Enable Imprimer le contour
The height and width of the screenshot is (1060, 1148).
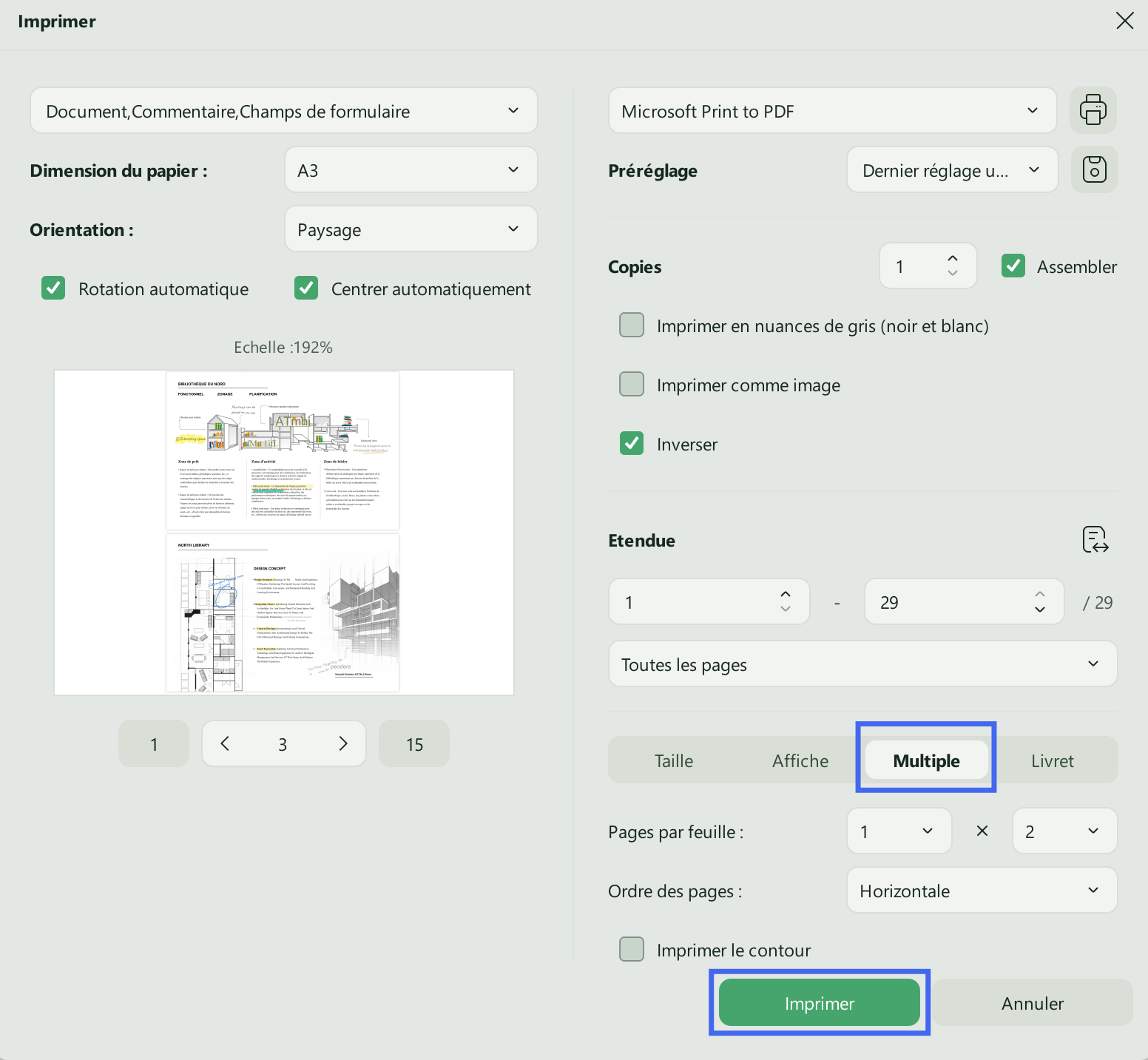coord(632,949)
